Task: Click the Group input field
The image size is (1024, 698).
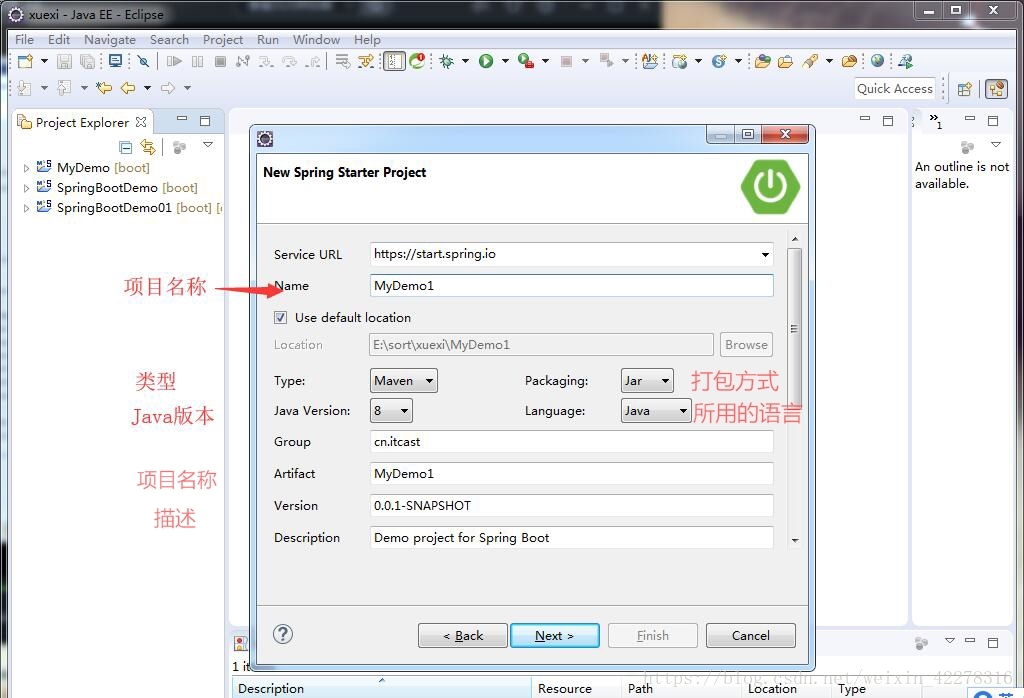Action: click(x=571, y=442)
